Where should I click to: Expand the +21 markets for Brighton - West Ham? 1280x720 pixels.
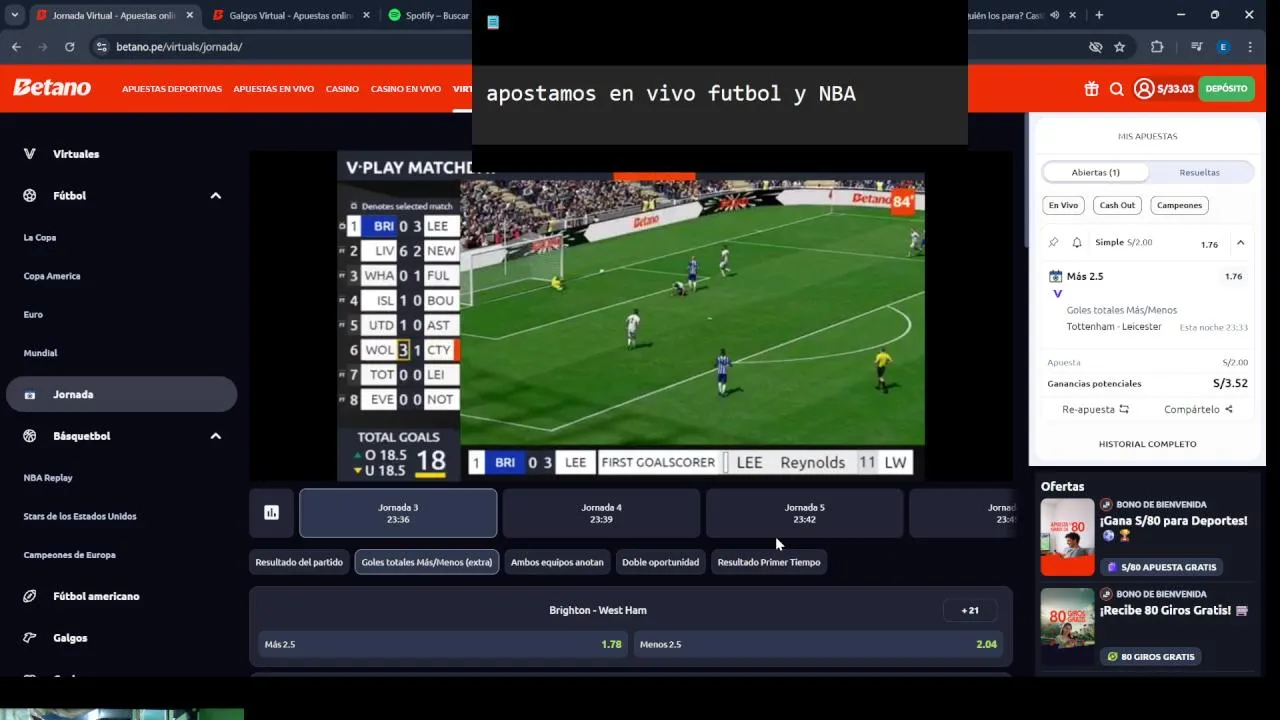[x=970, y=610]
